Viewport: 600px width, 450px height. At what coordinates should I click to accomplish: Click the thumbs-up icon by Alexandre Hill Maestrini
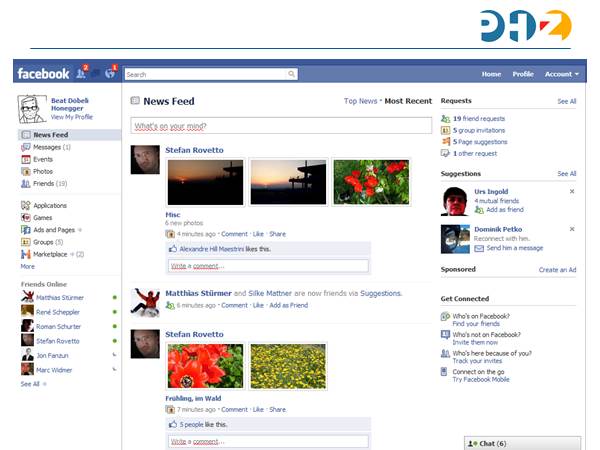click(173, 249)
